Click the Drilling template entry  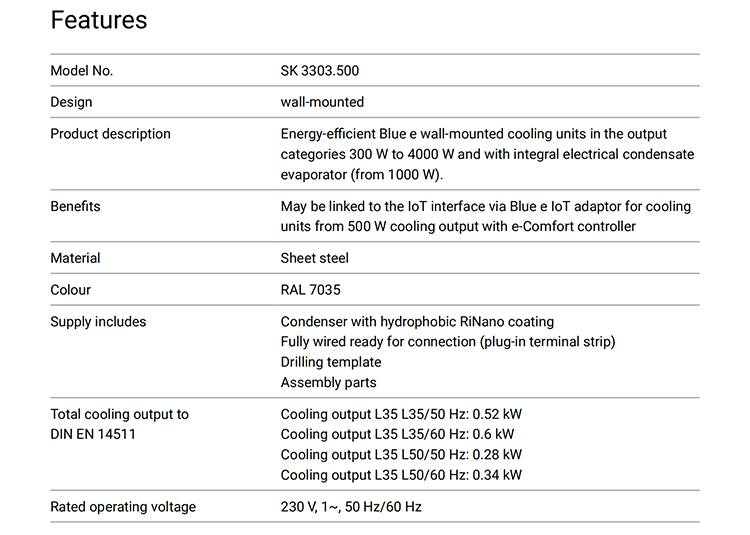[x=331, y=362]
